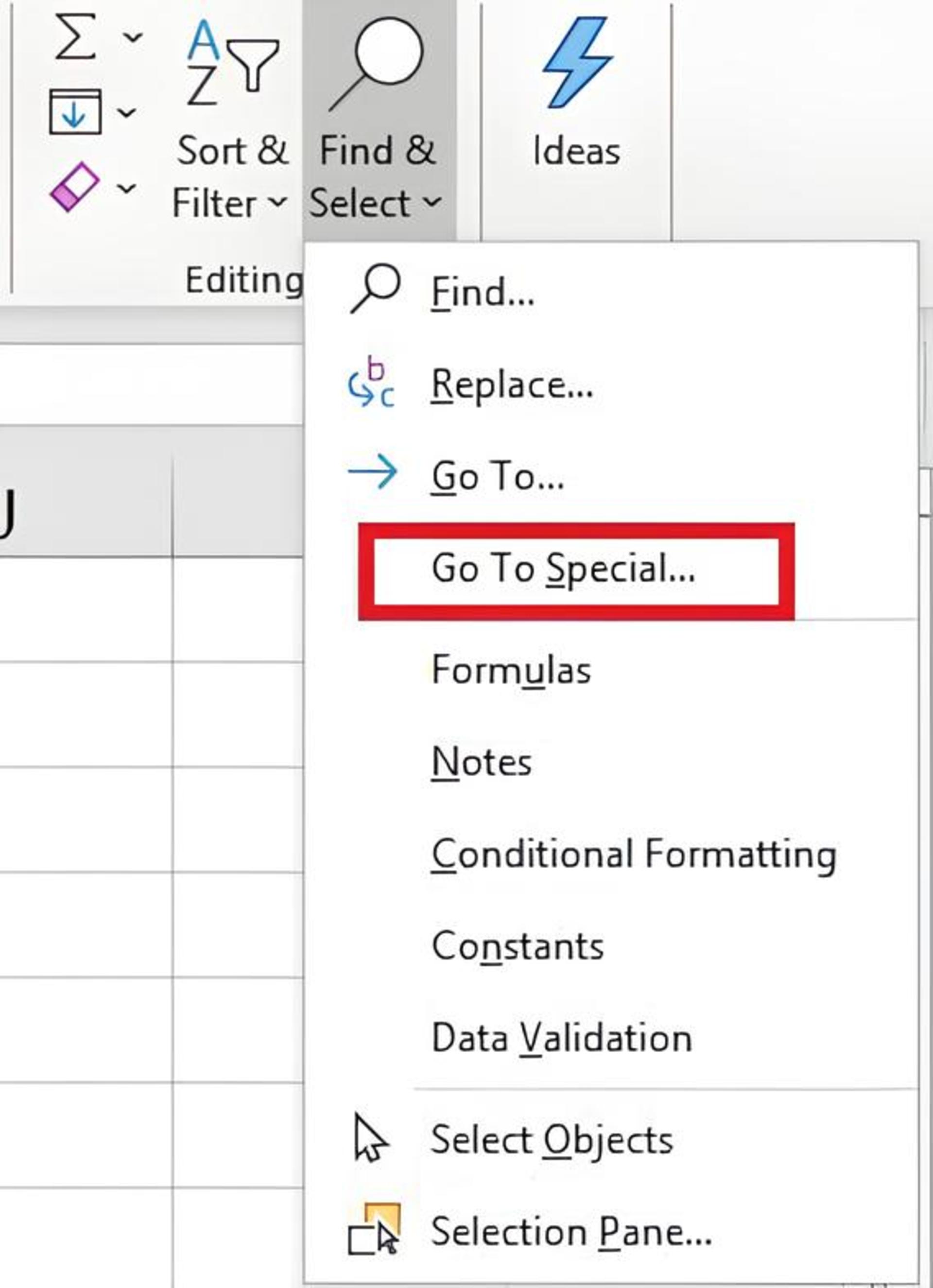Click the Replace b-to-c icon
The image size is (933, 1288).
(x=371, y=382)
